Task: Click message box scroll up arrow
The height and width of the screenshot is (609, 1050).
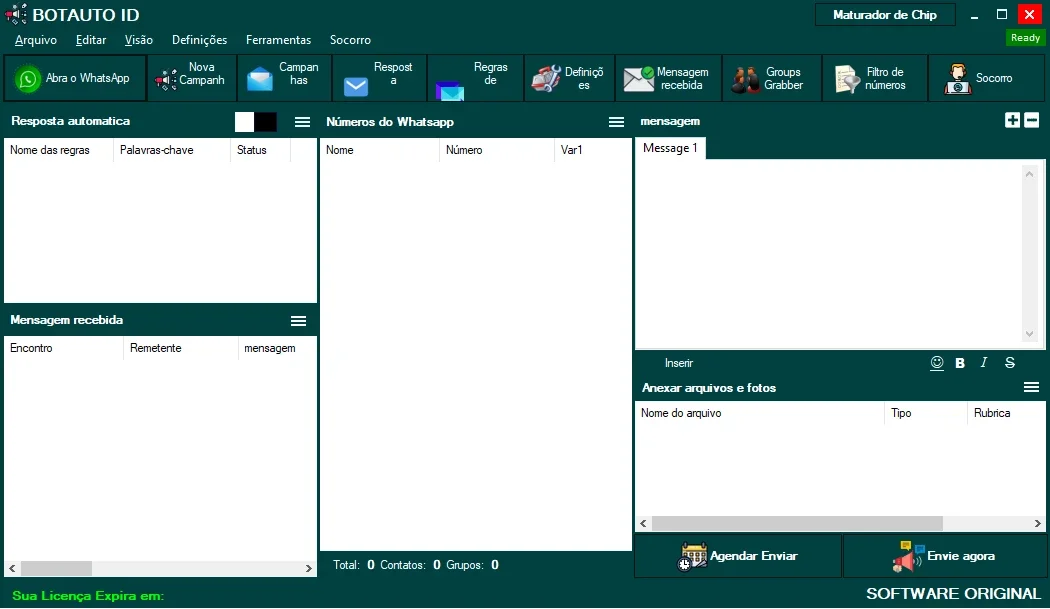Action: coord(1029,174)
